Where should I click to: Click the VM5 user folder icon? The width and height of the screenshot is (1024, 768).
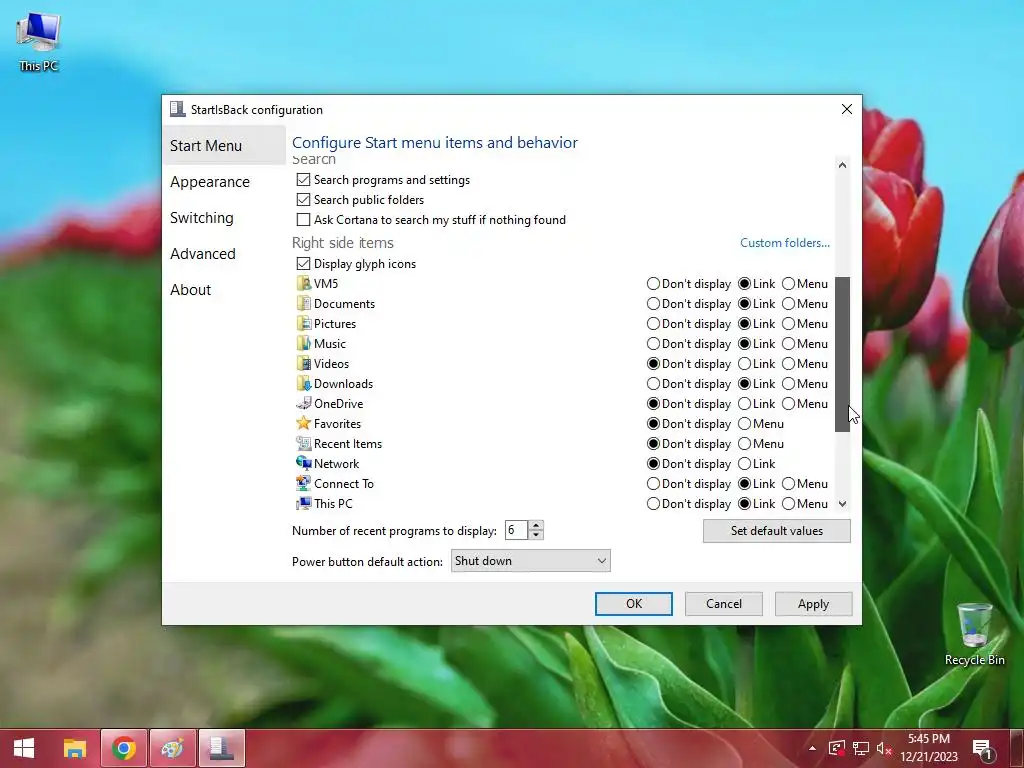click(303, 283)
